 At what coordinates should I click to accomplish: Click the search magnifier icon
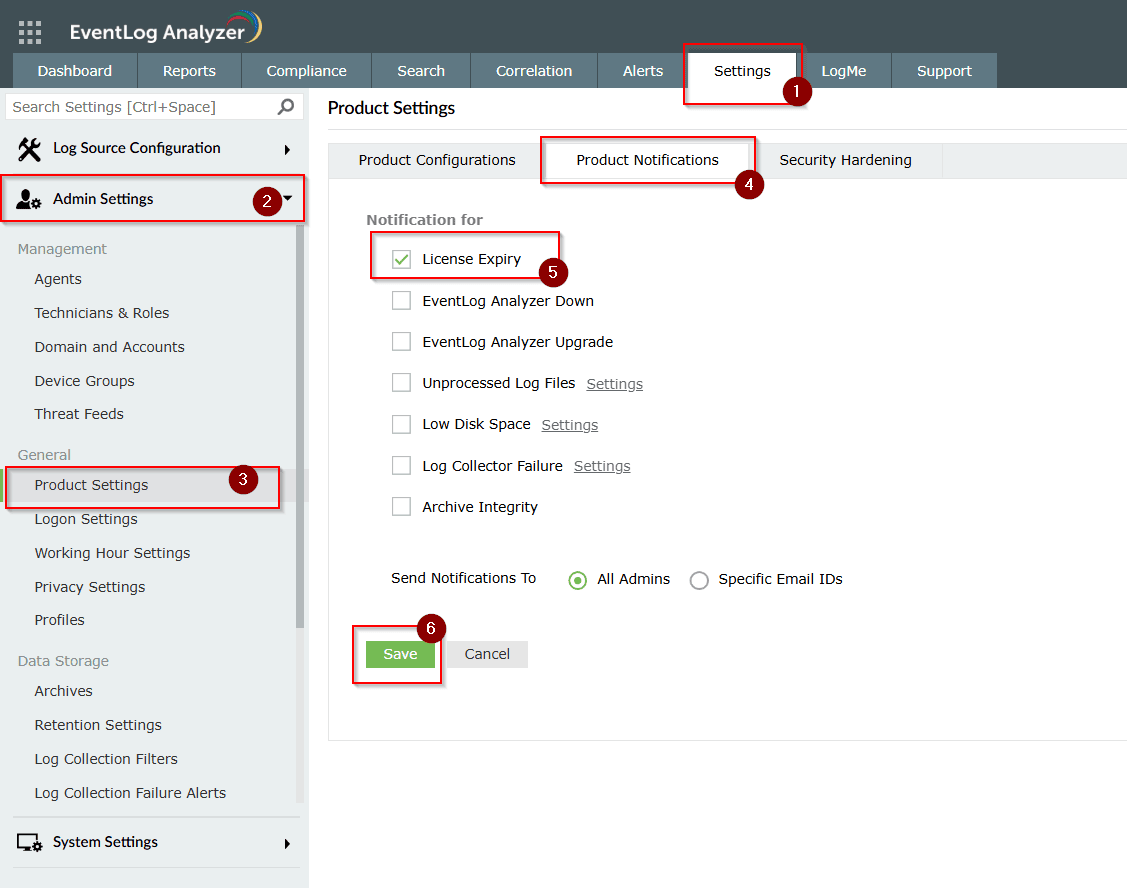coord(286,106)
